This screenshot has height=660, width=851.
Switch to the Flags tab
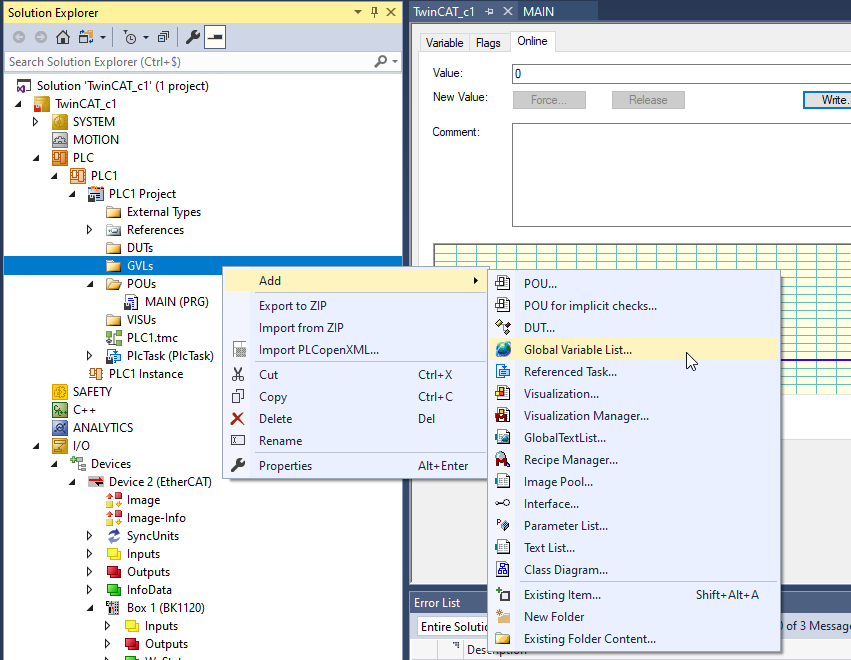click(488, 42)
